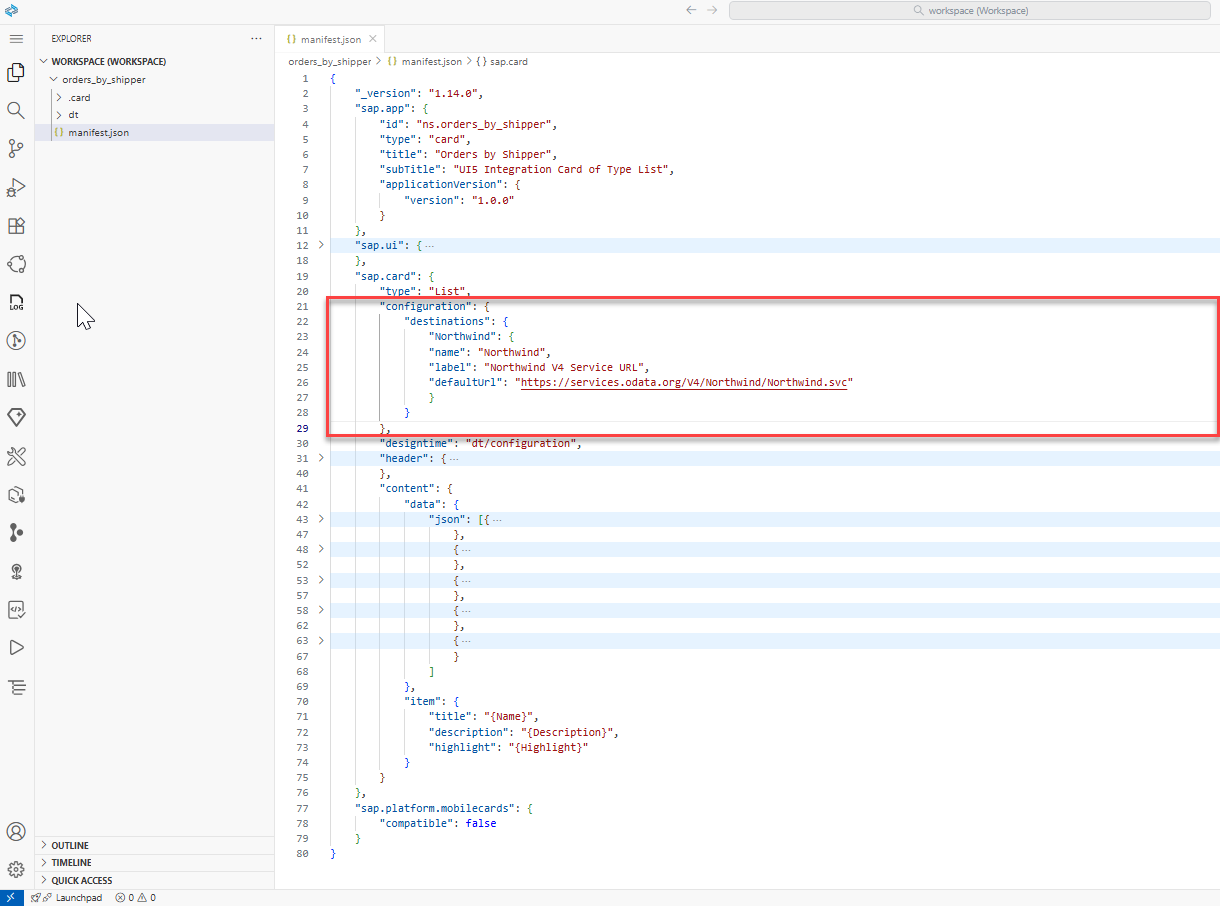This screenshot has height=906, width=1220.
Task: Click the sap.card breadcrumb segment
Action: pyautogui.click(x=502, y=62)
